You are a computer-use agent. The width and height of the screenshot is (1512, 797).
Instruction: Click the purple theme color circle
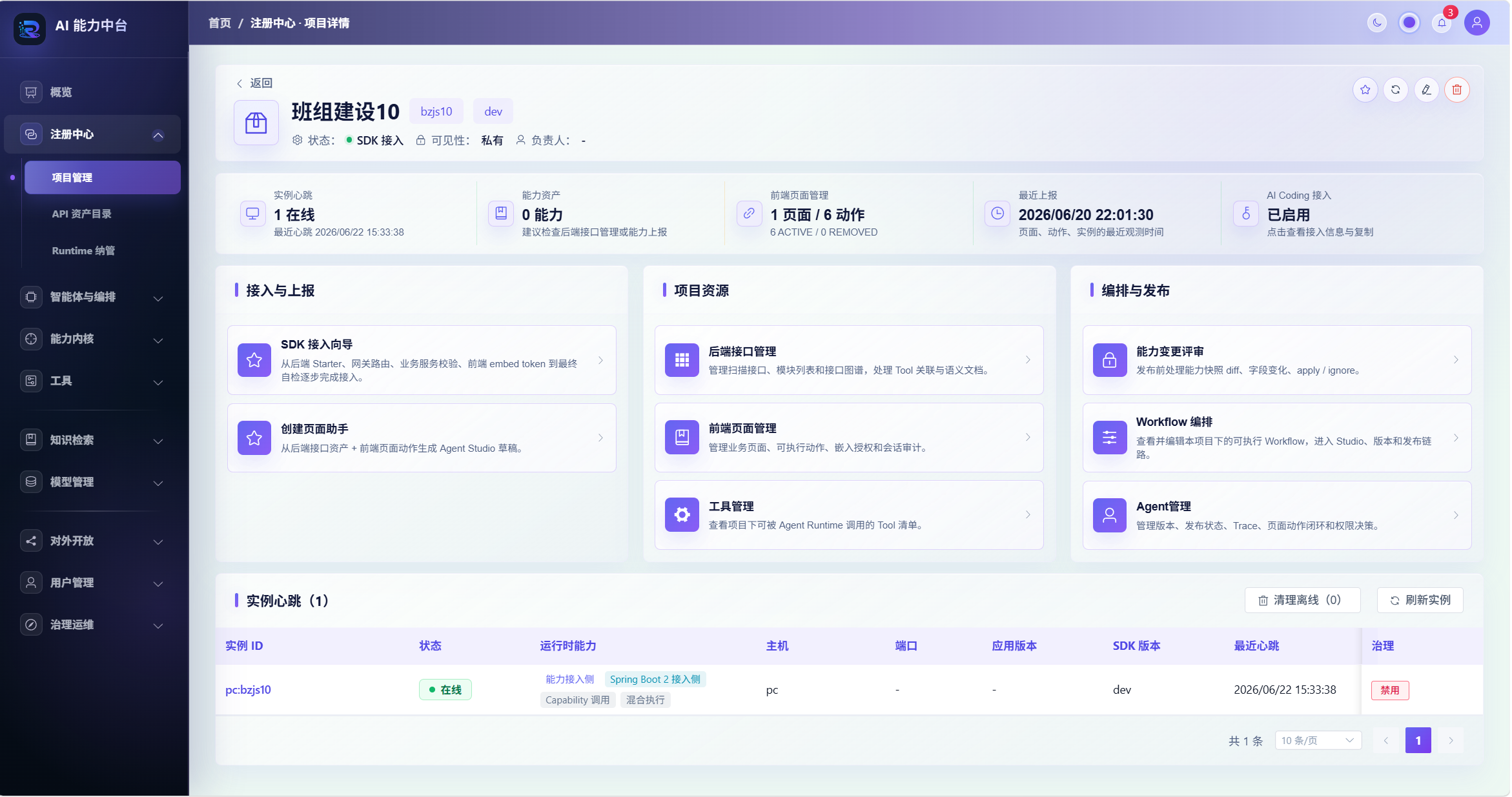point(1409,23)
